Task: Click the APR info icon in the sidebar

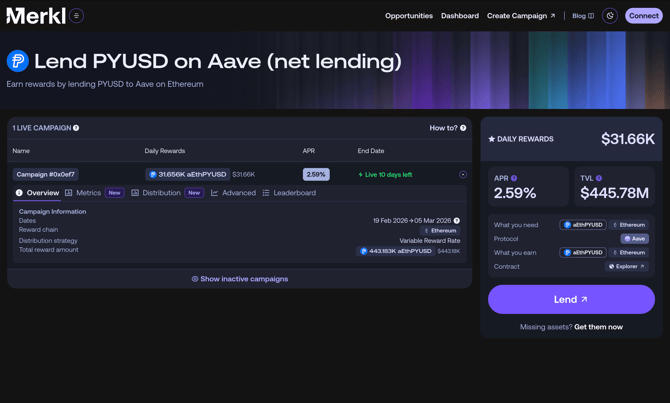Action: click(x=515, y=178)
